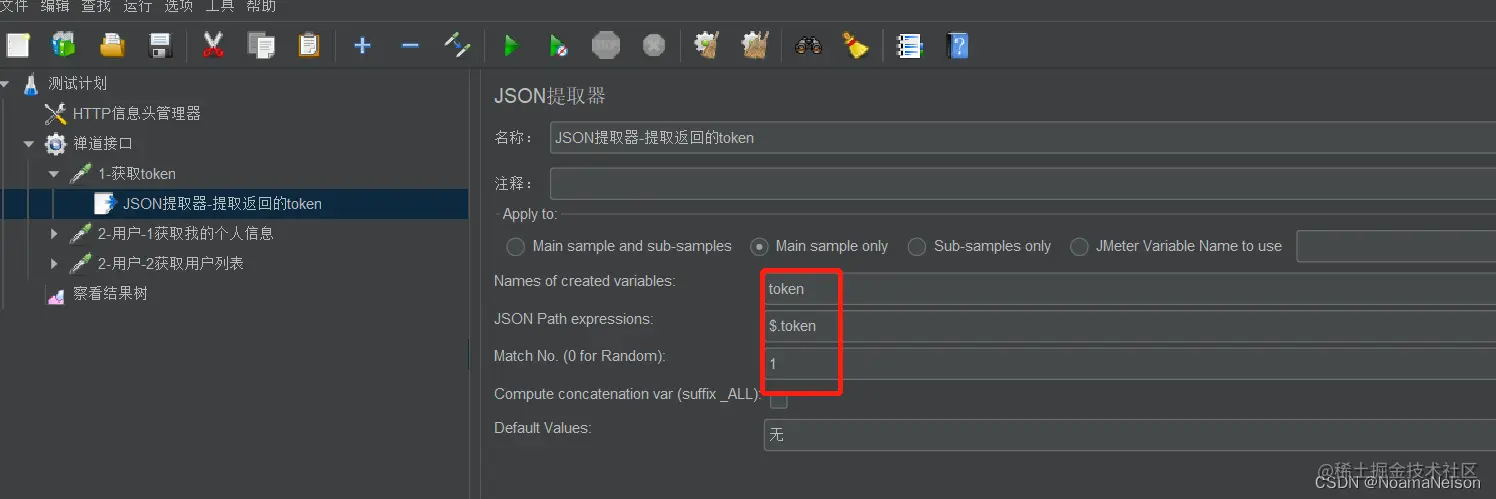Open Help with question mark icon
This screenshot has width=1496, height=499.
point(957,45)
